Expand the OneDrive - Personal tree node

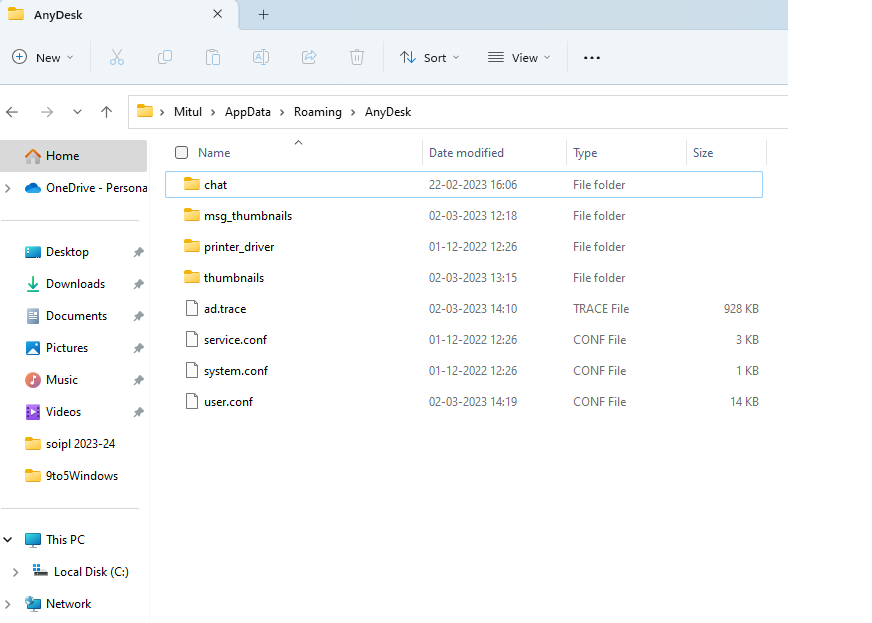pyautogui.click(x=8, y=189)
